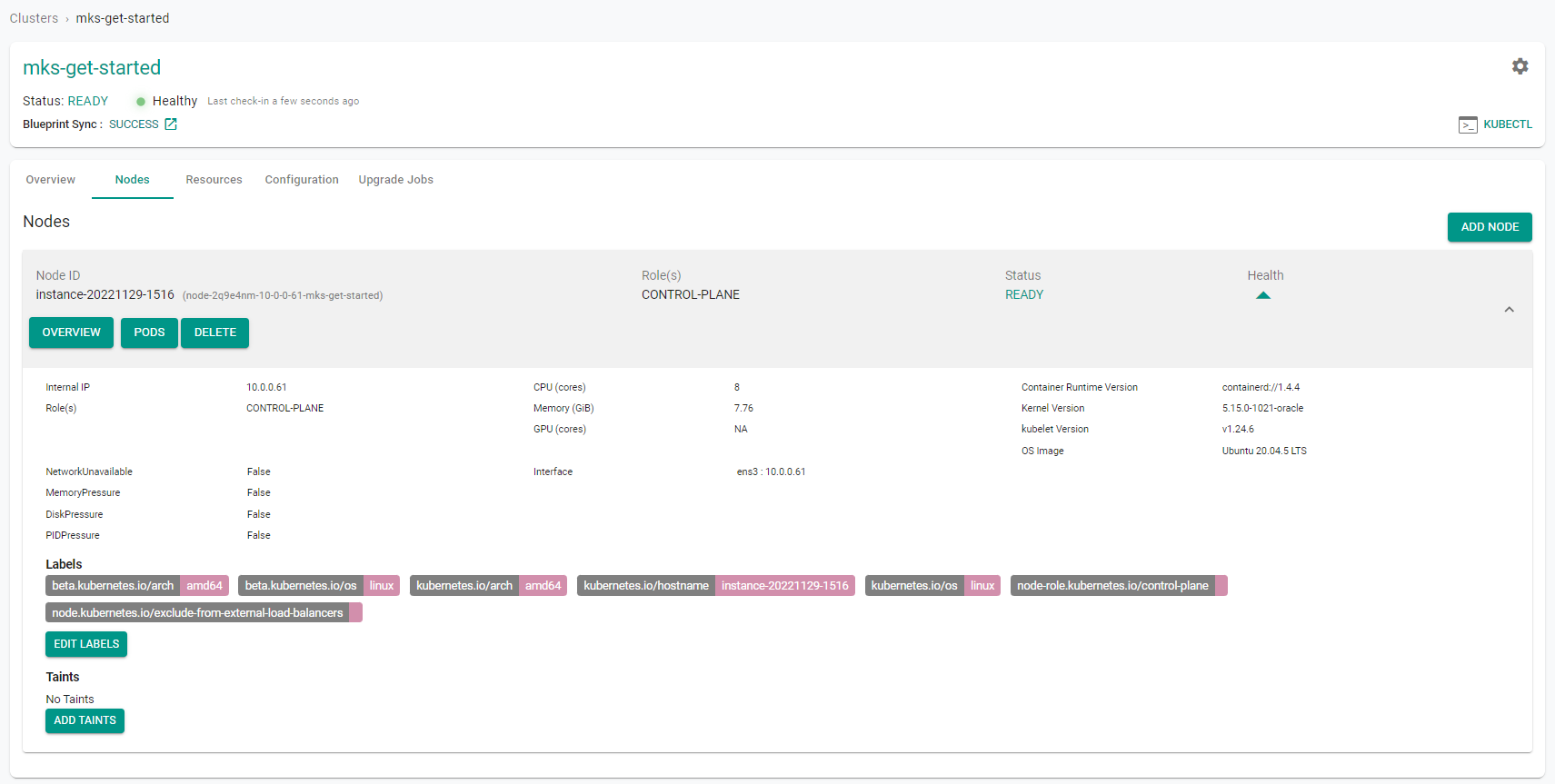Open the Upgrade Jobs tab

396,180
